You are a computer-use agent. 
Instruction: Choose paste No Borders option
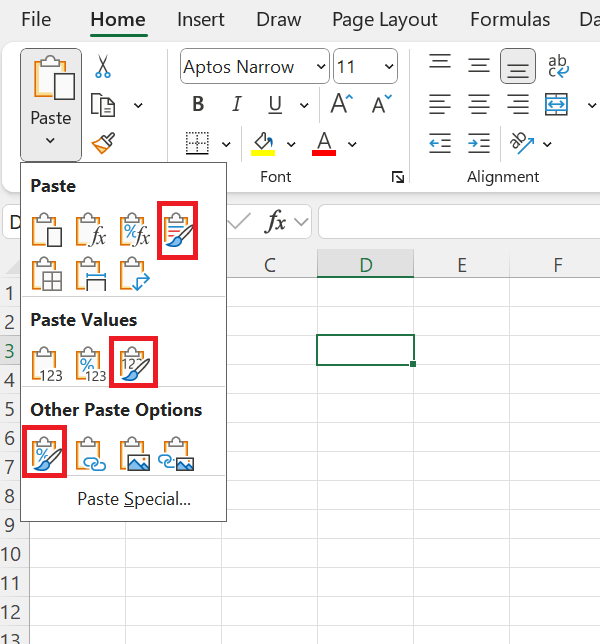coord(46,274)
